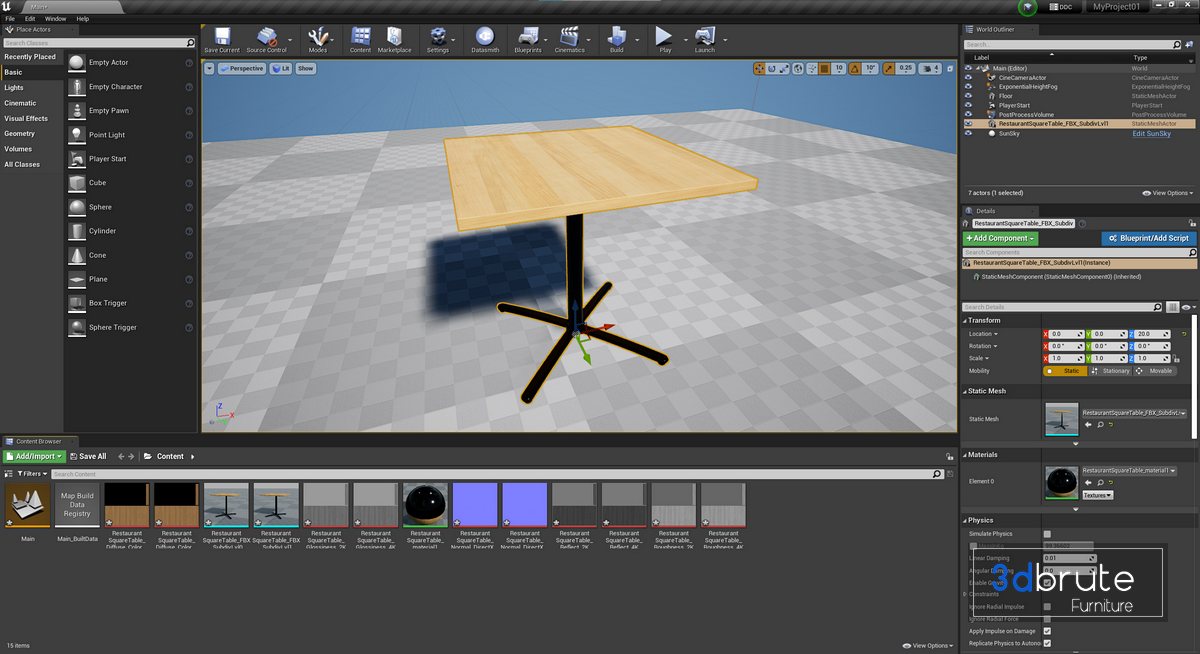Set Mobility to Movable
This screenshot has width=1200, height=654.
(x=1154, y=371)
